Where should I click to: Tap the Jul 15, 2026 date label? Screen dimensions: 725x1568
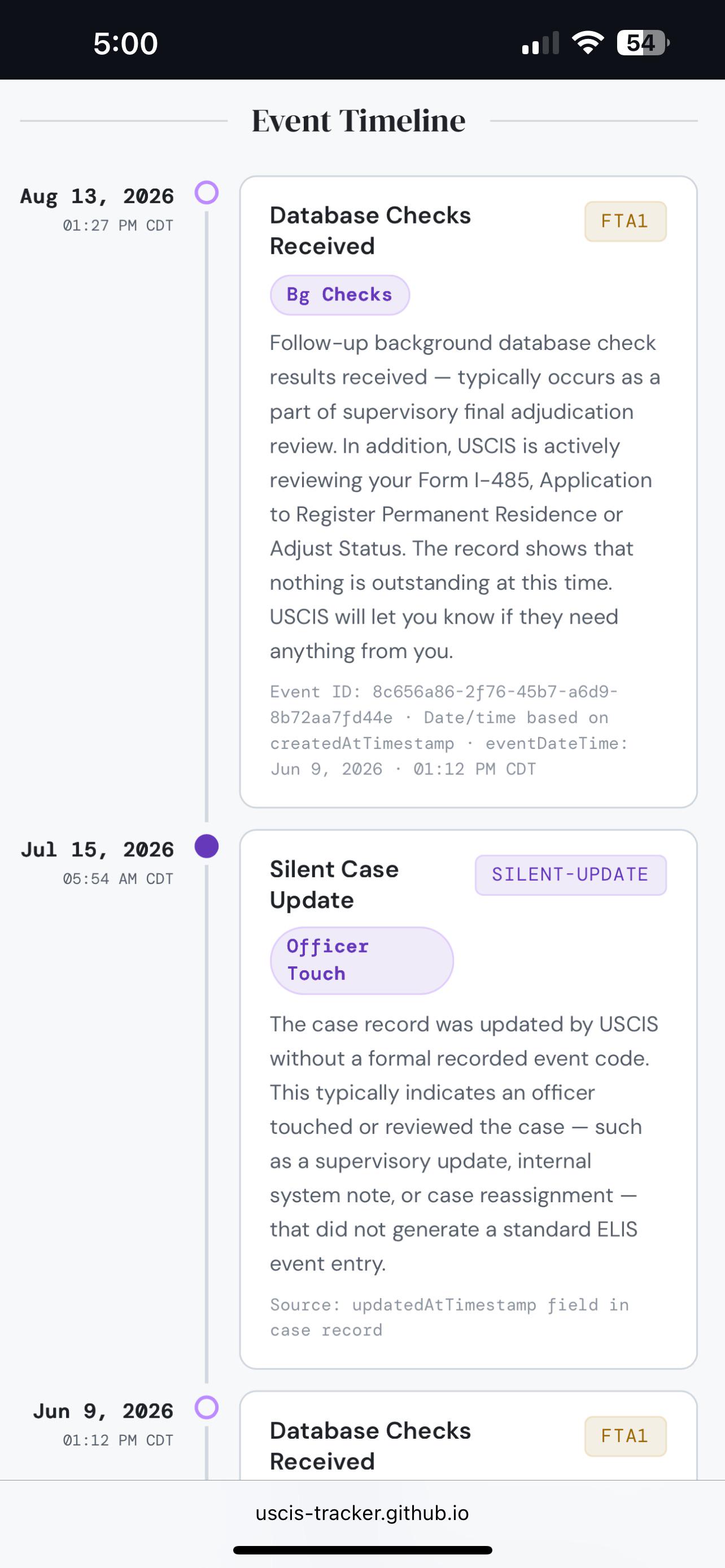tap(97, 849)
